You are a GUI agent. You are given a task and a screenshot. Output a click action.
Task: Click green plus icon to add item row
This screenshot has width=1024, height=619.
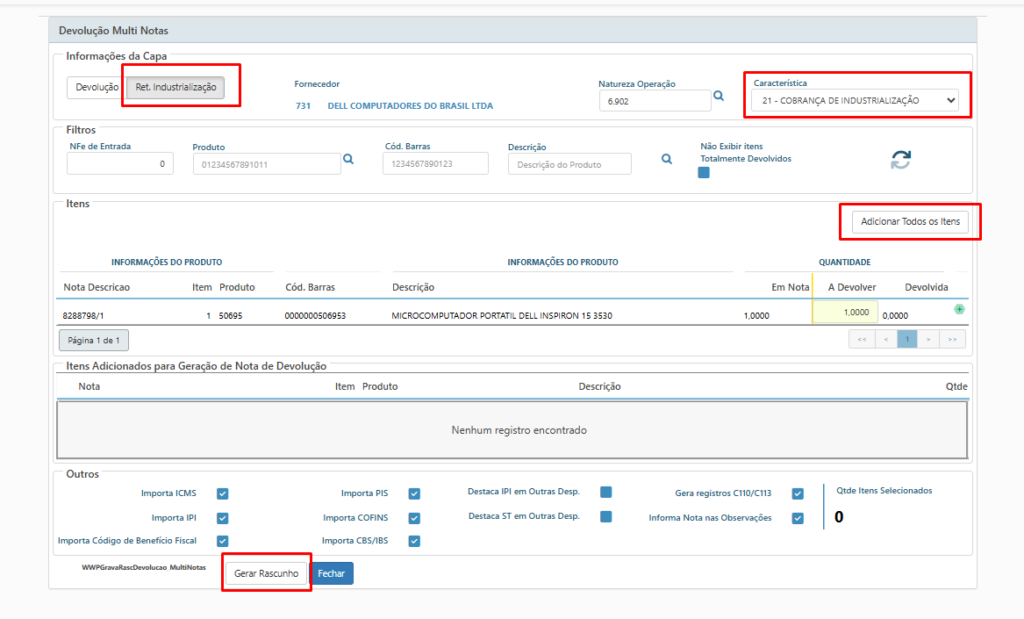959,310
